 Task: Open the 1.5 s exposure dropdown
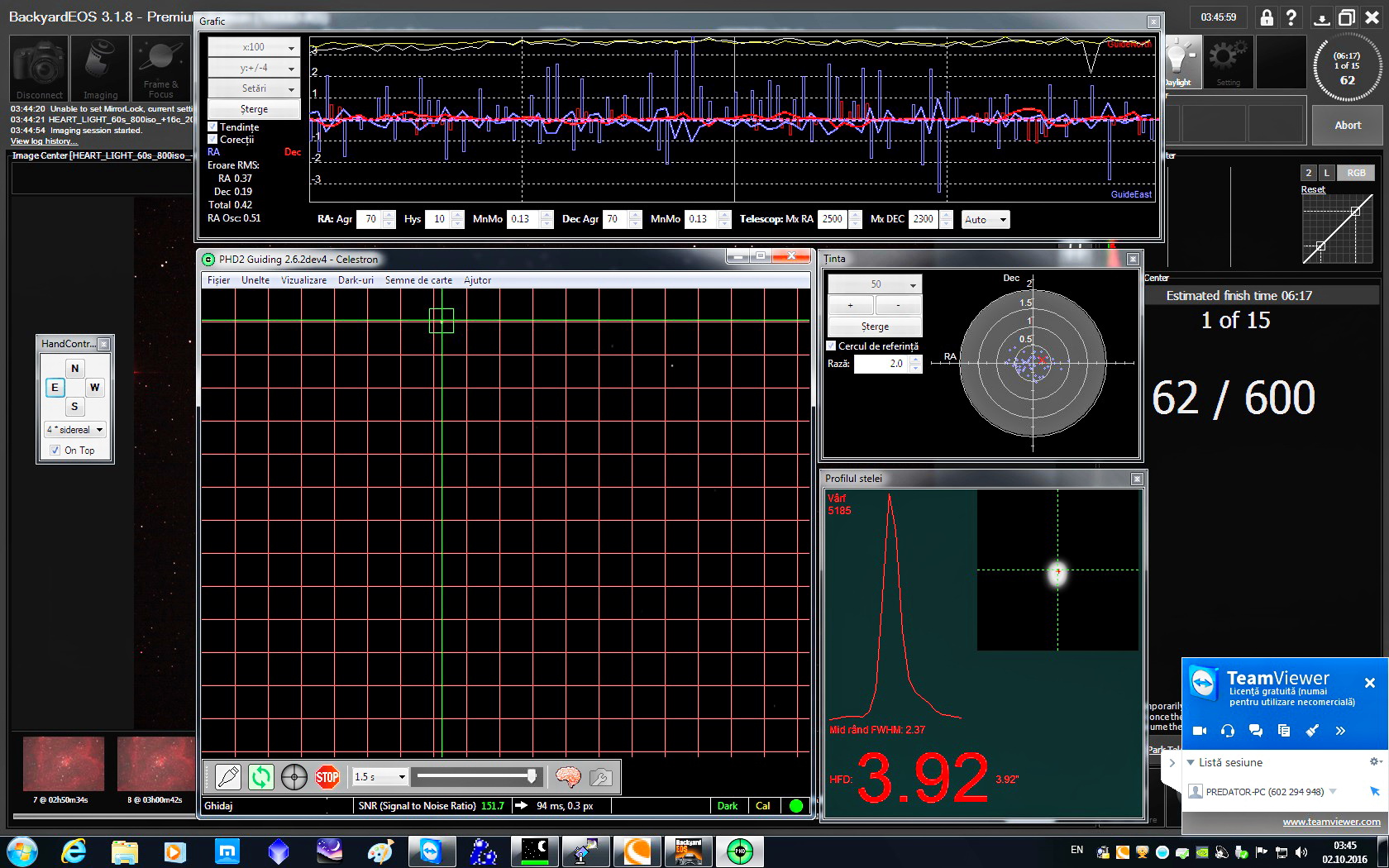(379, 777)
